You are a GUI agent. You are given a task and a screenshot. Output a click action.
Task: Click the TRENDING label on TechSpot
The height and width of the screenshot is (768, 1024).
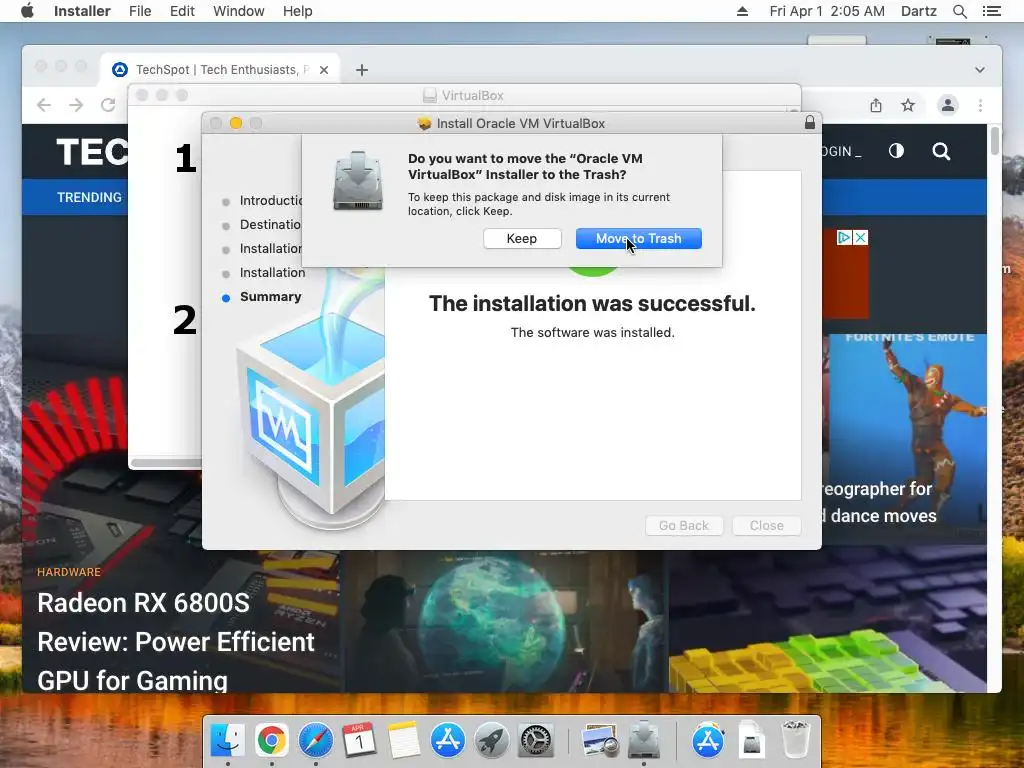89,197
